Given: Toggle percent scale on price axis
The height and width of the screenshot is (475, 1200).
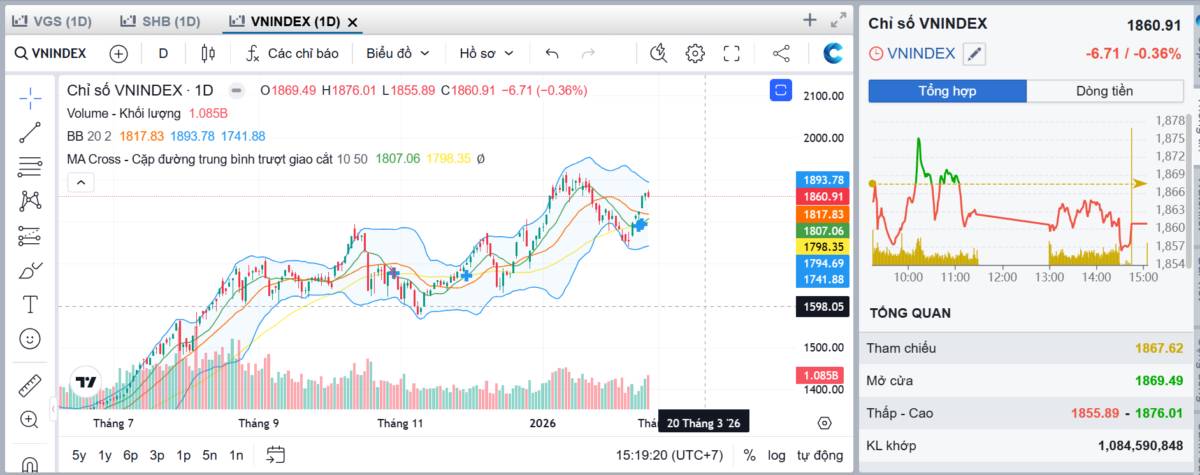Looking at the screenshot, I should point(750,455).
